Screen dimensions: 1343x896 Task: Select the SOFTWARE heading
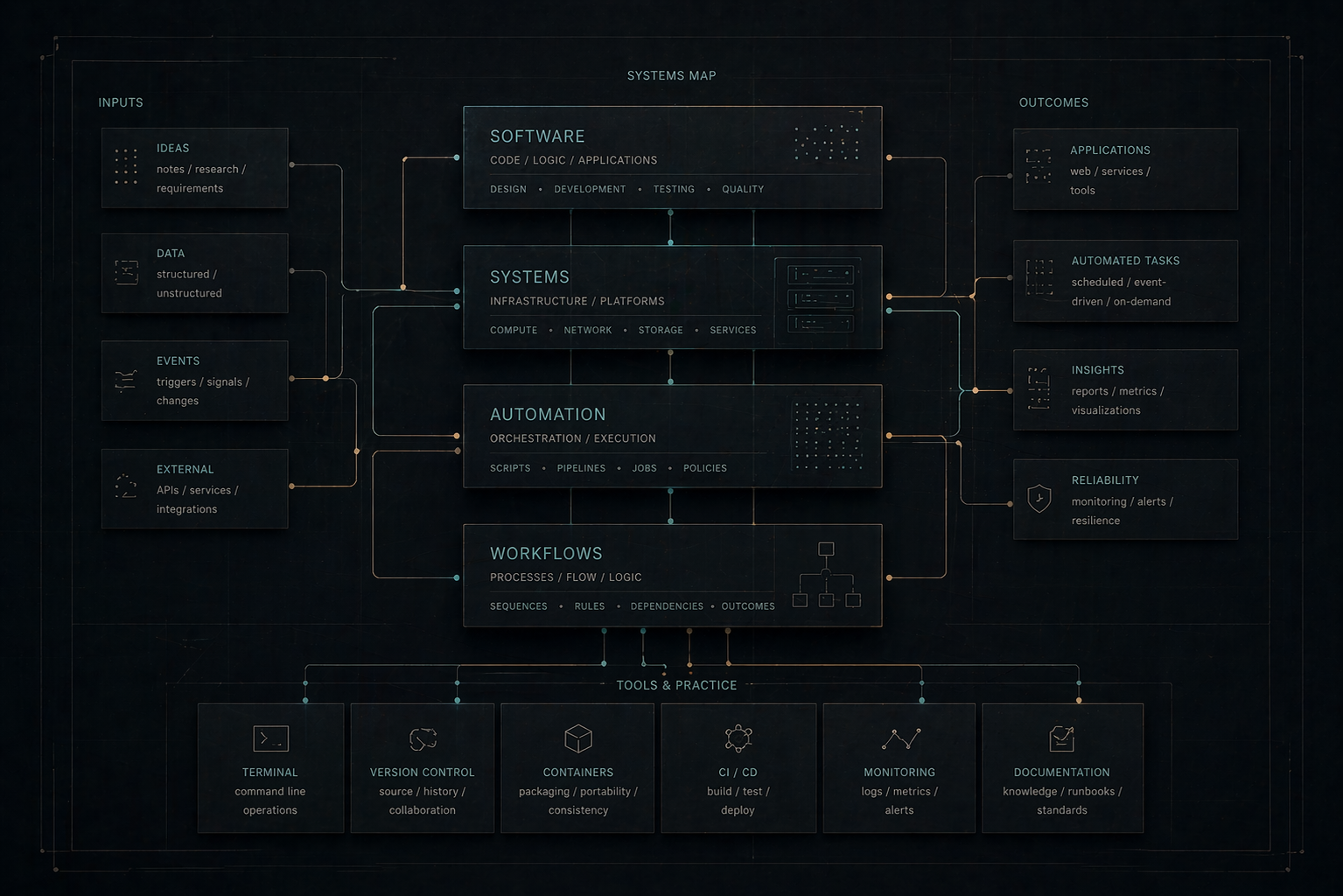click(537, 136)
